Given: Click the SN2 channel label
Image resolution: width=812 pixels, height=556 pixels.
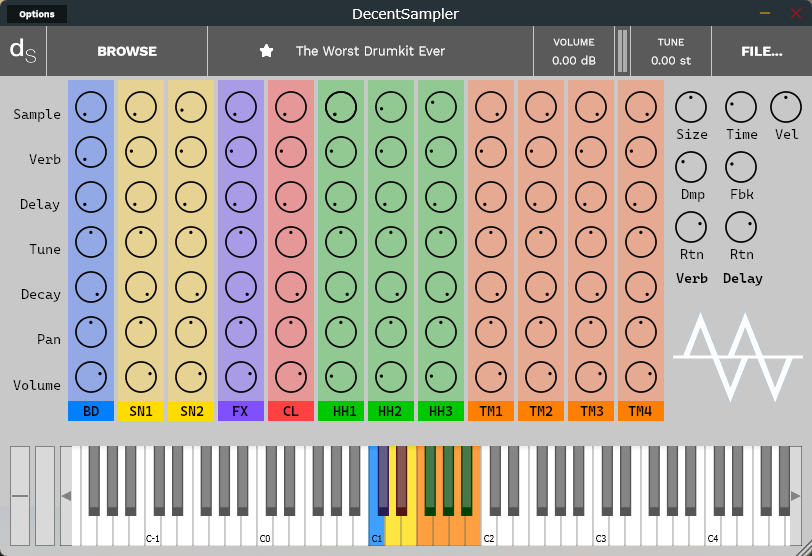Looking at the screenshot, I should [x=191, y=411].
